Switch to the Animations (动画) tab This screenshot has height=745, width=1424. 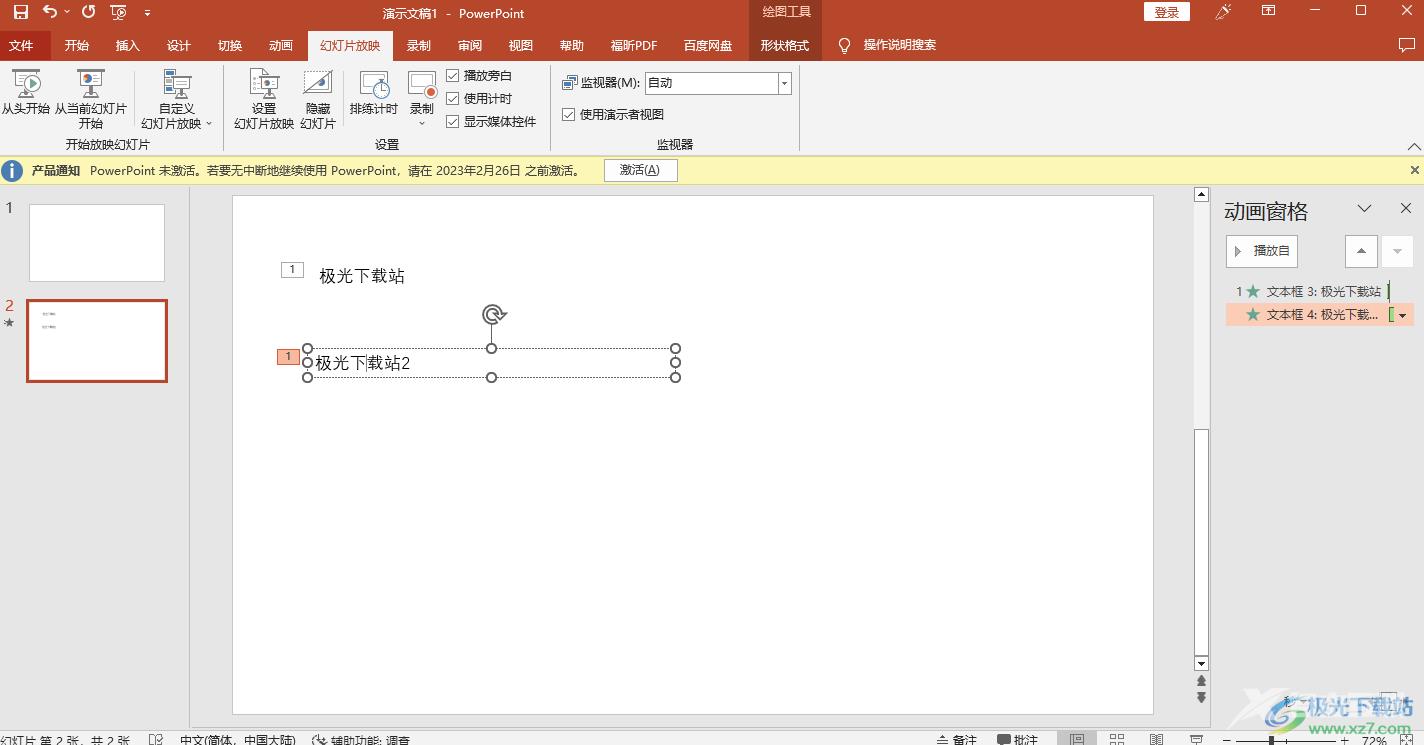click(x=281, y=46)
